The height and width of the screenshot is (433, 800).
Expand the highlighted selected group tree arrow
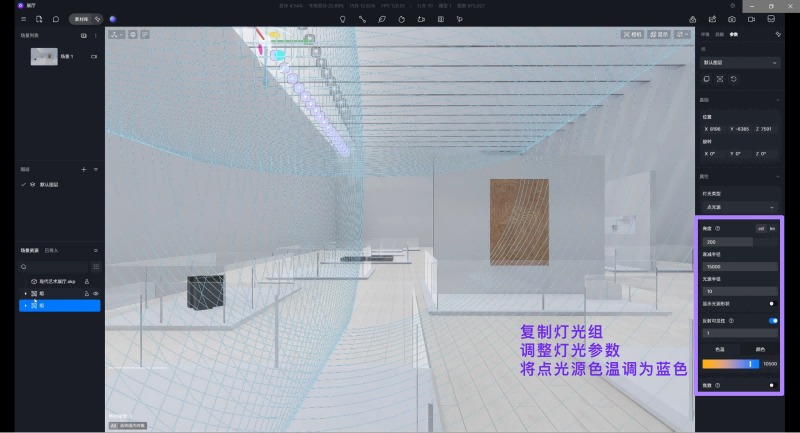tap(25, 305)
